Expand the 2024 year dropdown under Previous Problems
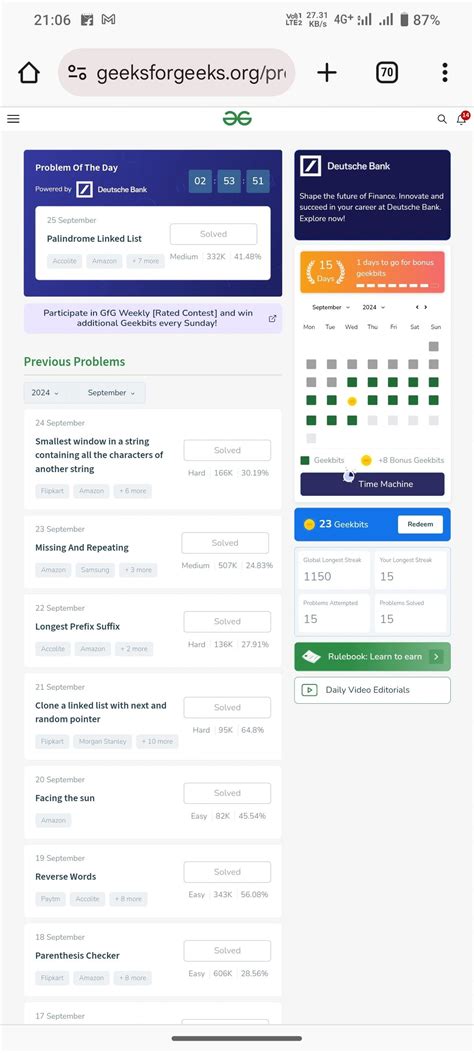Viewport: 474px width, 1053px height. click(x=45, y=393)
